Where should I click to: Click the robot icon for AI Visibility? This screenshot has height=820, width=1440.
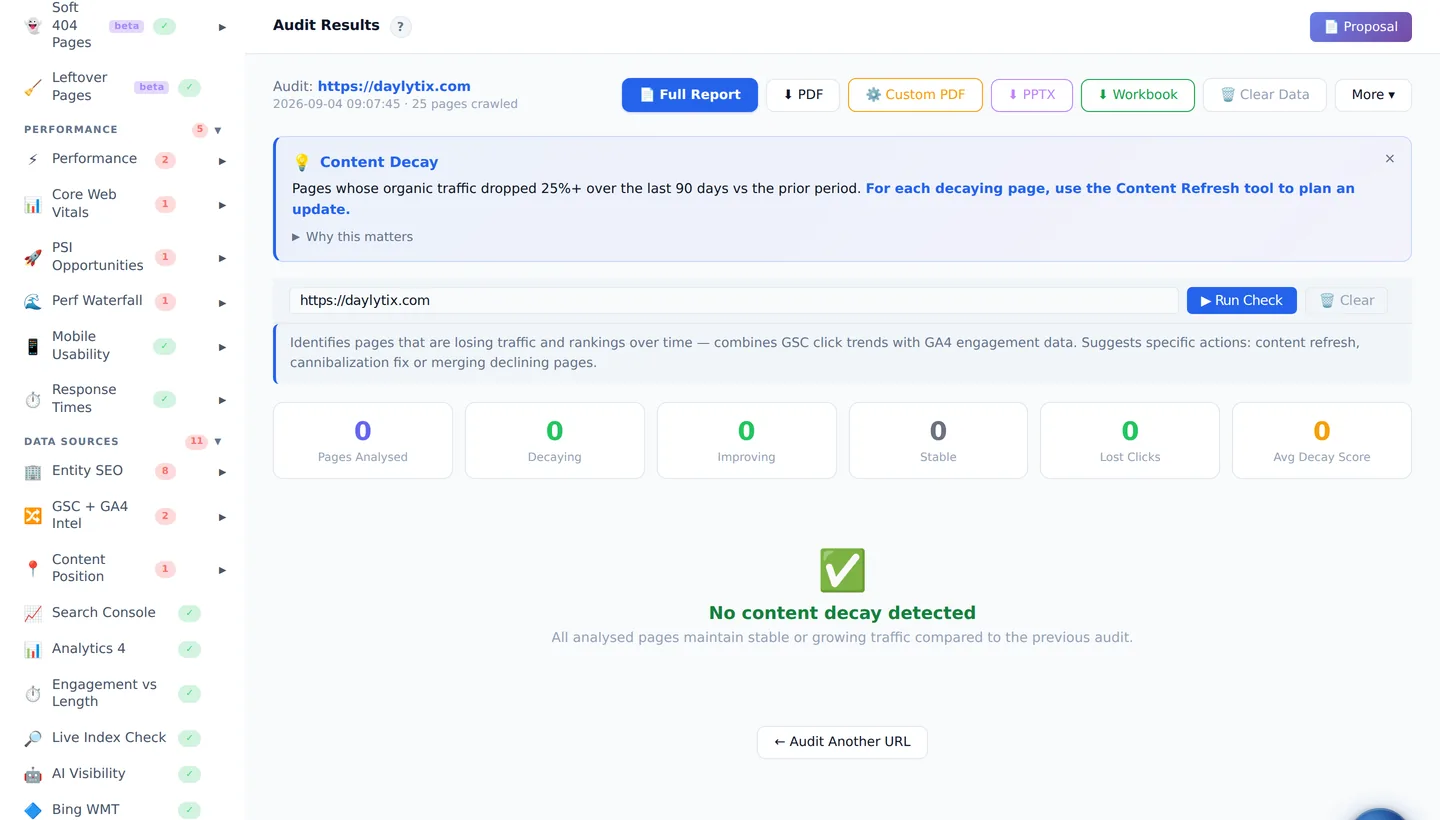(33, 774)
